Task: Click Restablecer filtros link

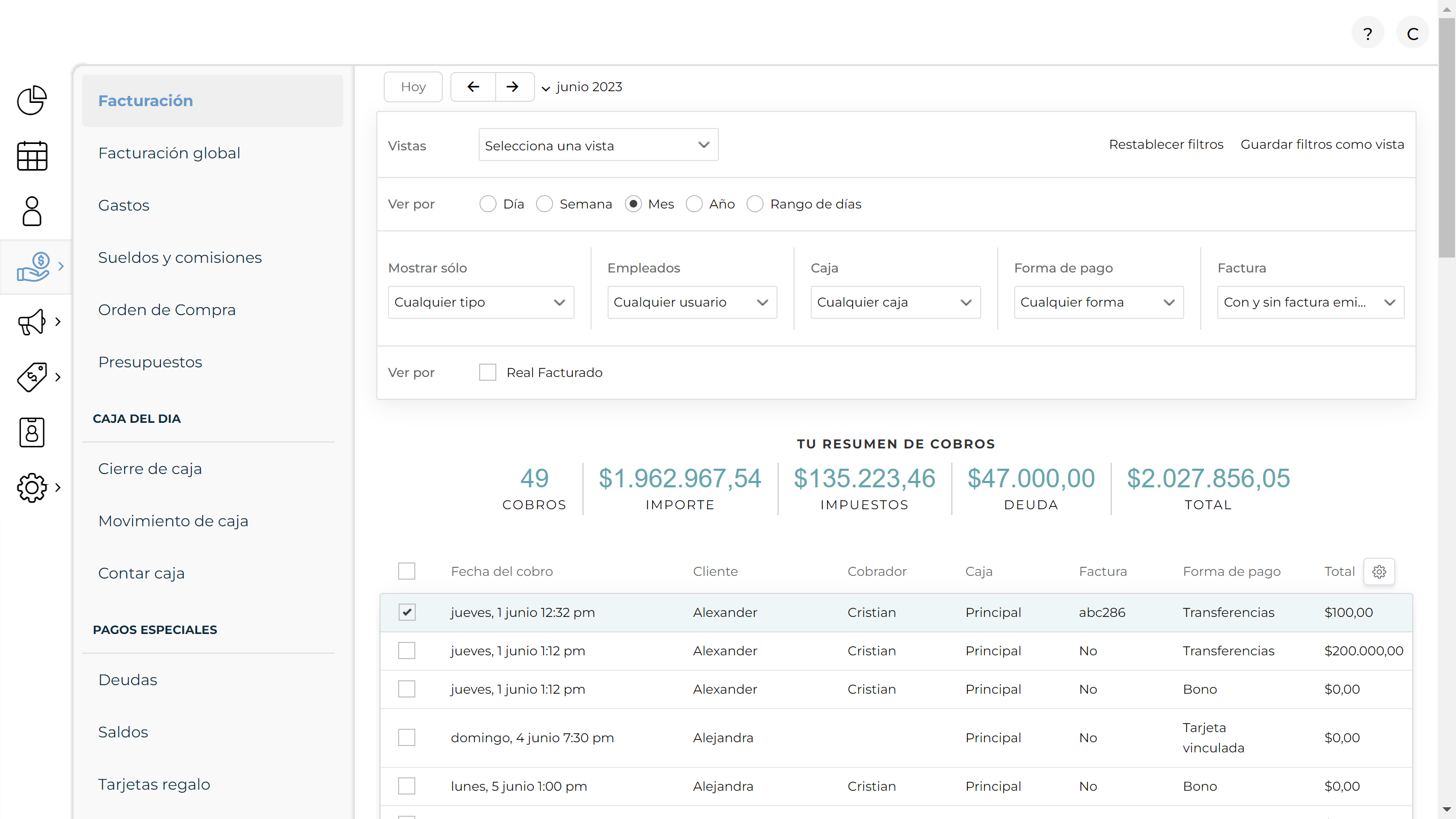Action: [x=1166, y=144]
